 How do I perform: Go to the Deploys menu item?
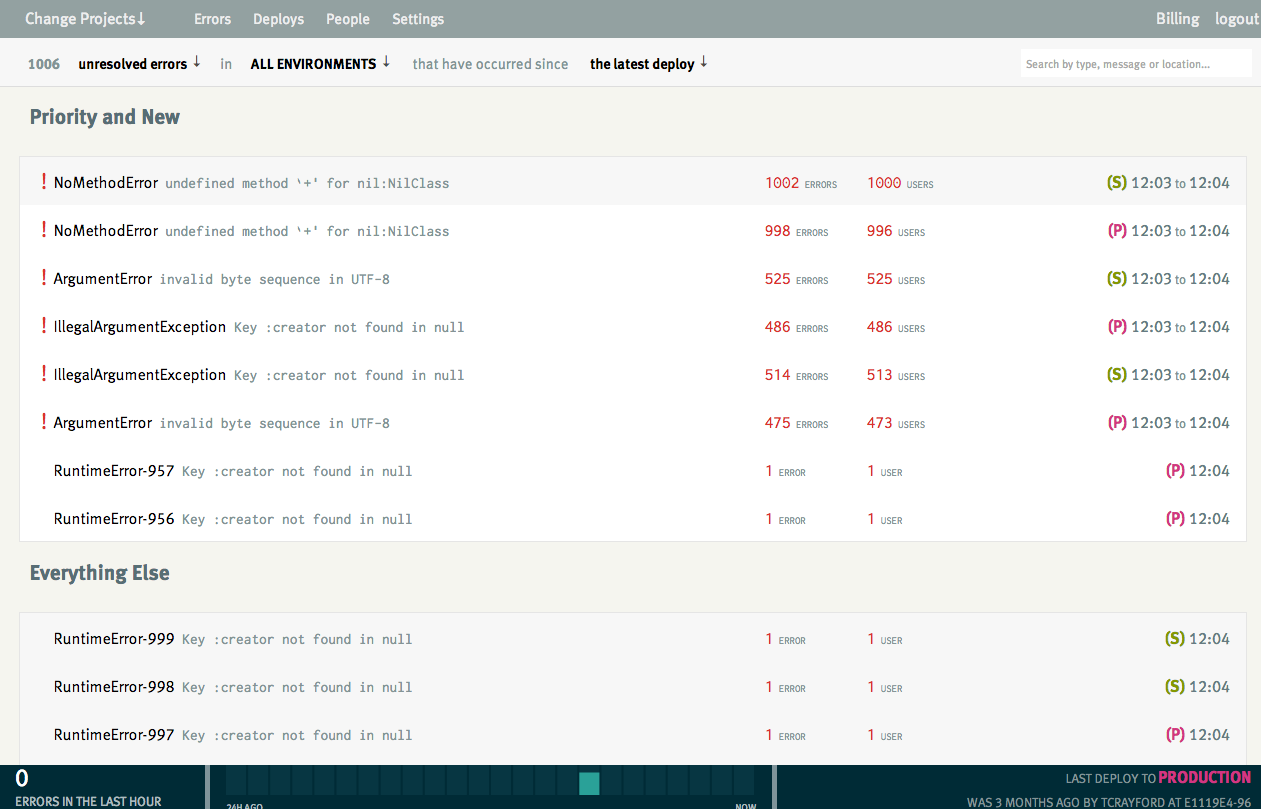tap(278, 19)
